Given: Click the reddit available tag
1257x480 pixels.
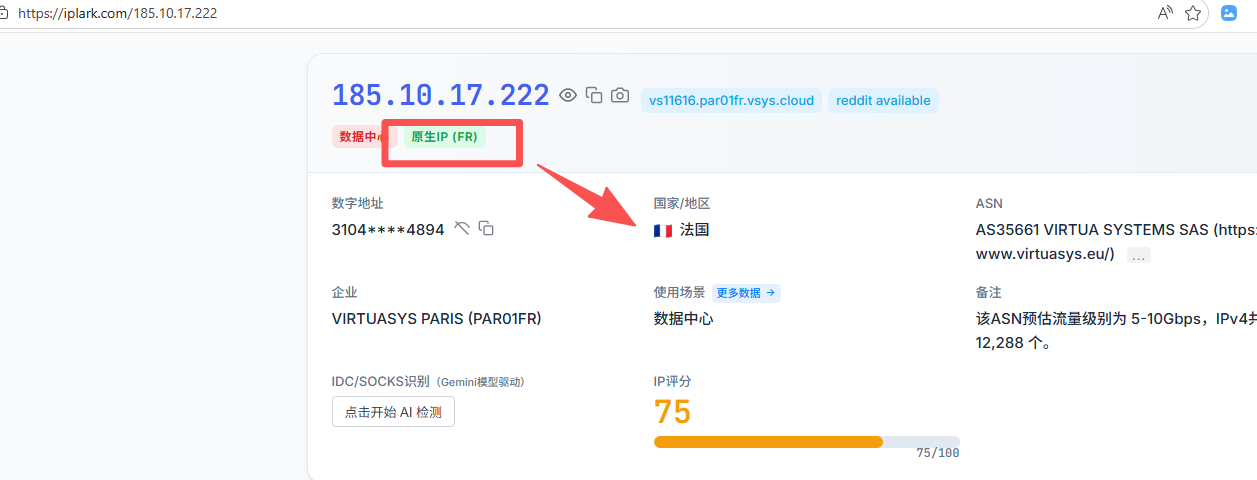Looking at the screenshot, I should pyautogui.click(x=883, y=100).
